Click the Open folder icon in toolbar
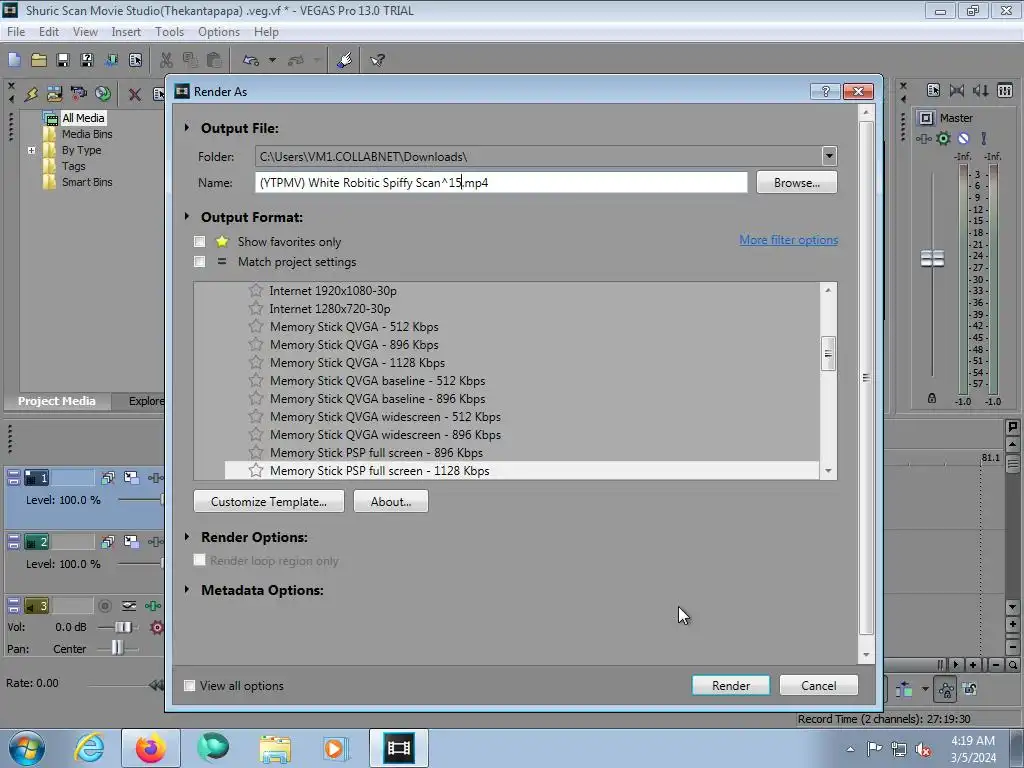Image resolution: width=1024 pixels, height=768 pixels. pyautogui.click(x=39, y=60)
